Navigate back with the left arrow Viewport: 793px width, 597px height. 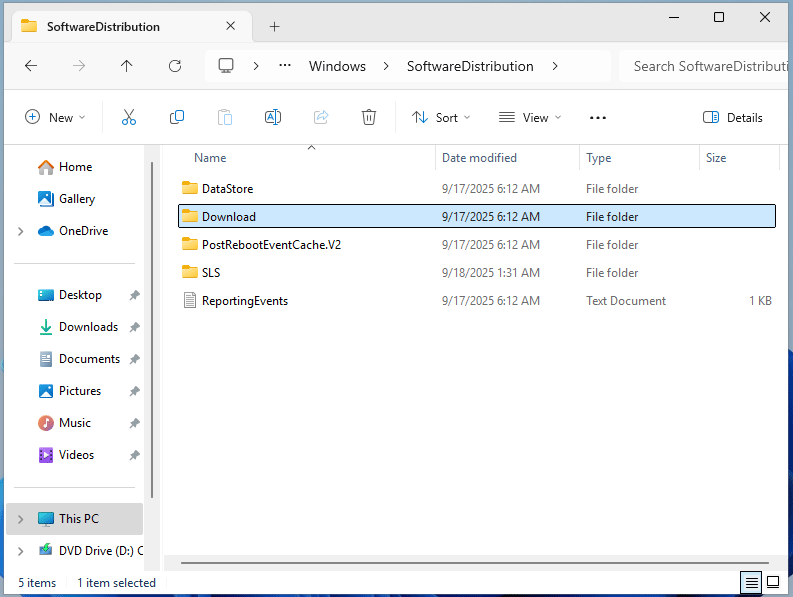point(31,66)
